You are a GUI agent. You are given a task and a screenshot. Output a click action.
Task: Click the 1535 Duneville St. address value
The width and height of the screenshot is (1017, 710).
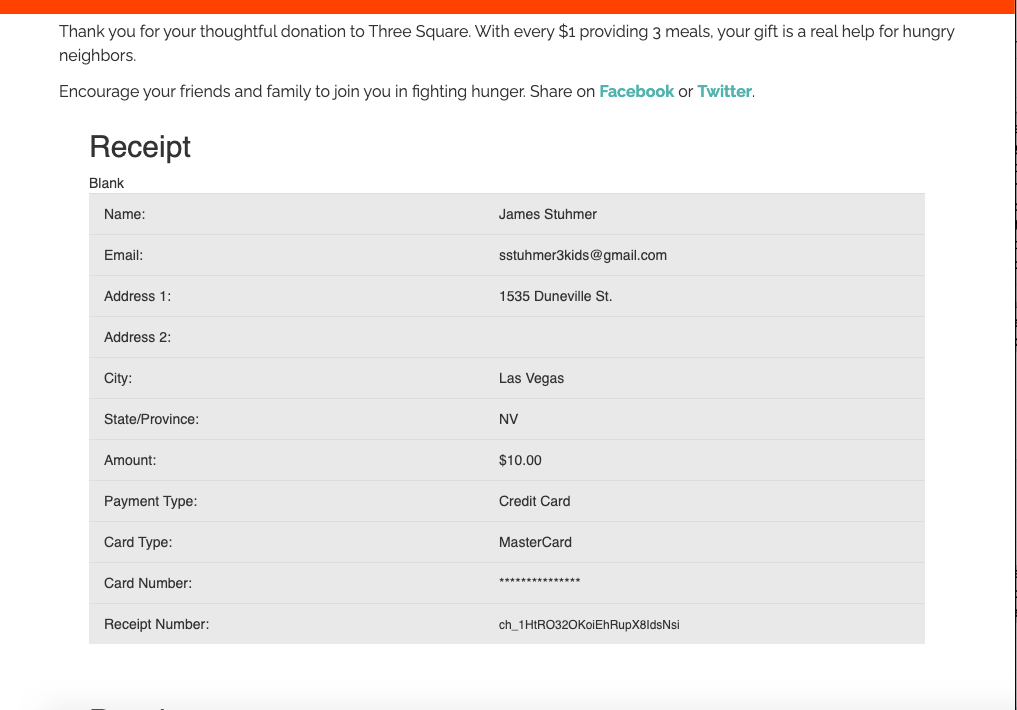pyautogui.click(x=555, y=296)
